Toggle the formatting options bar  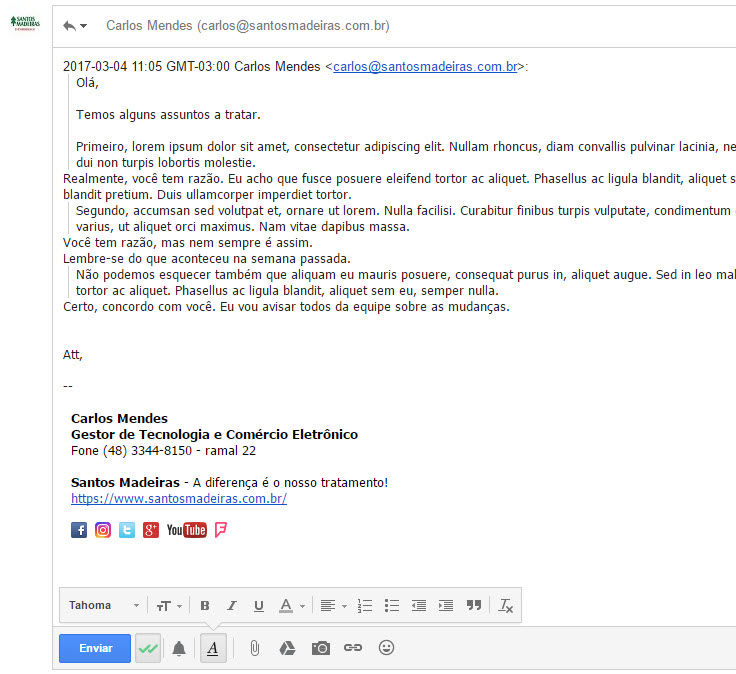[213, 648]
